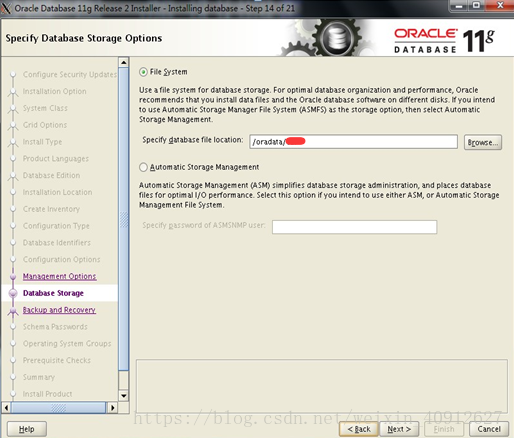This screenshot has width=514, height=438.
Task: Click sidebar scroll right arrow
Action: [x=113, y=408]
